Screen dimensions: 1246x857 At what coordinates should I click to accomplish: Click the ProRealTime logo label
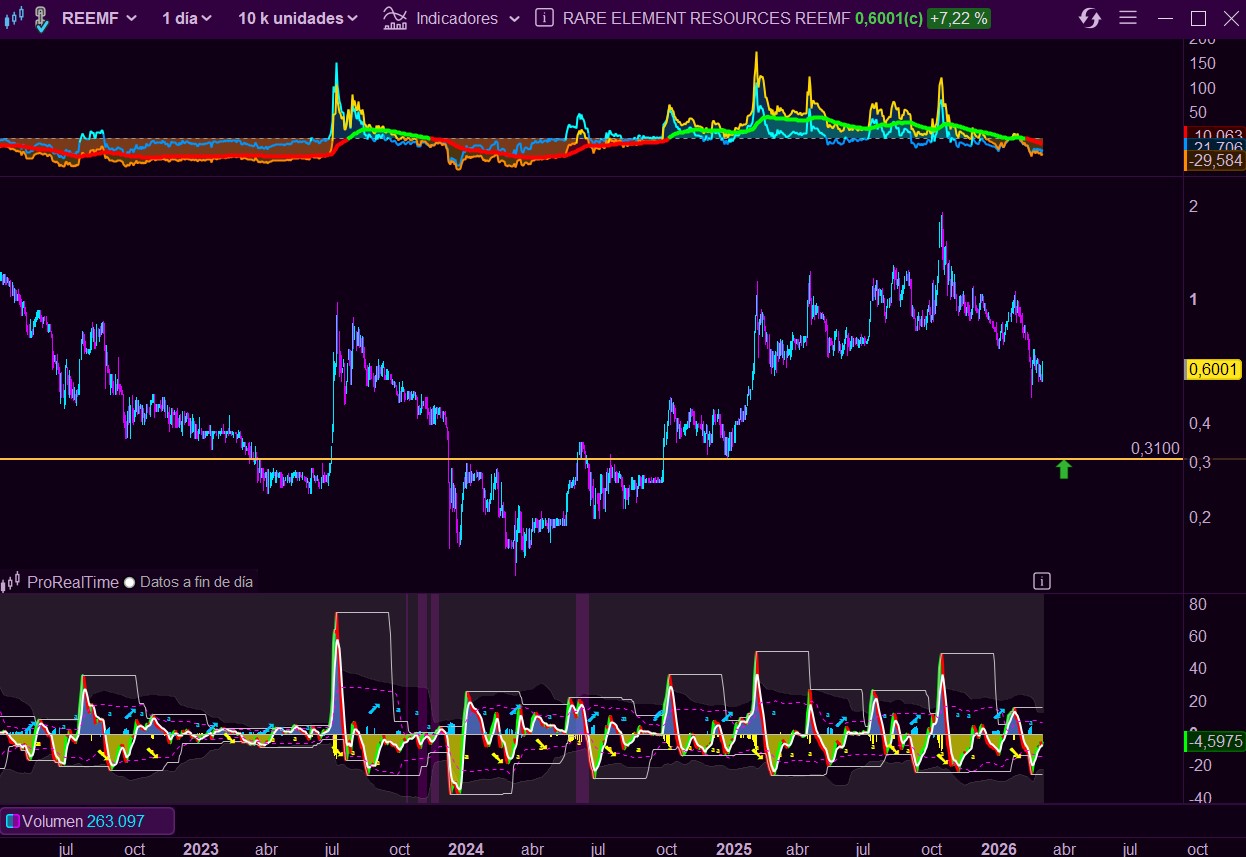[x=72, y=582]
